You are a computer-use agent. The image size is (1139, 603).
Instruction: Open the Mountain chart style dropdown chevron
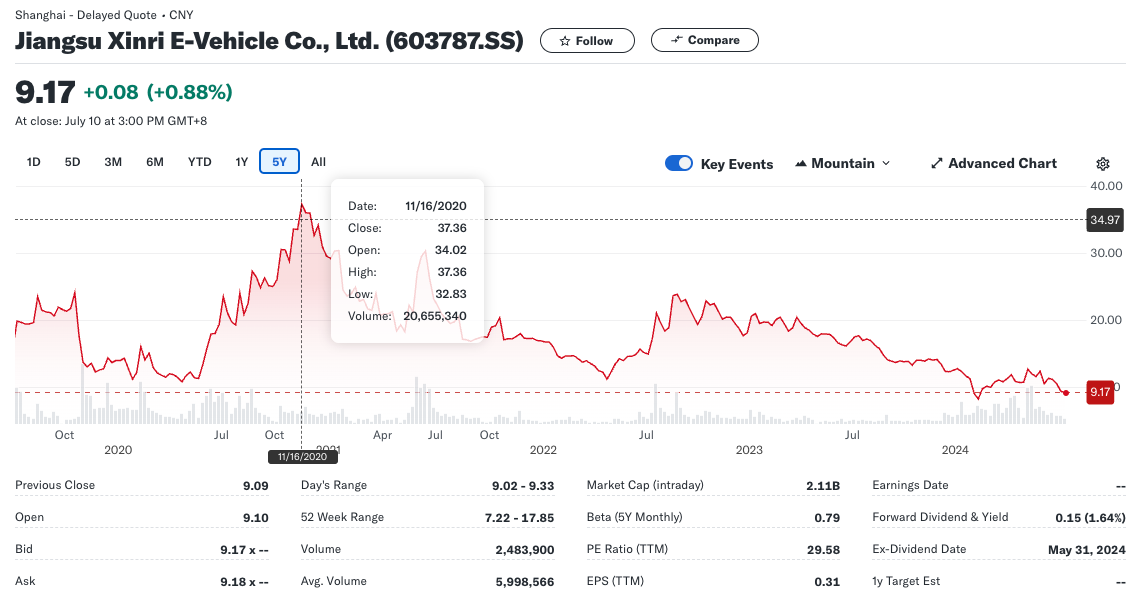click(885, 163)
